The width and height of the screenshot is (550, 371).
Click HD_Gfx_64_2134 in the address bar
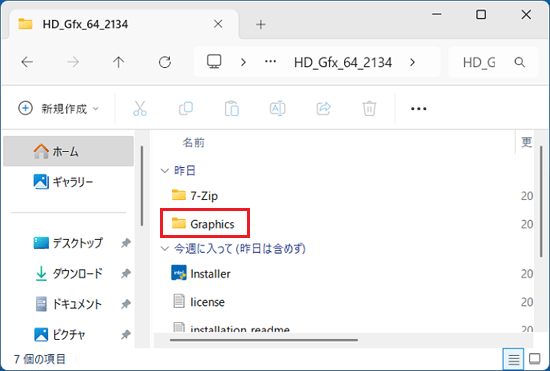pos(343,62)
